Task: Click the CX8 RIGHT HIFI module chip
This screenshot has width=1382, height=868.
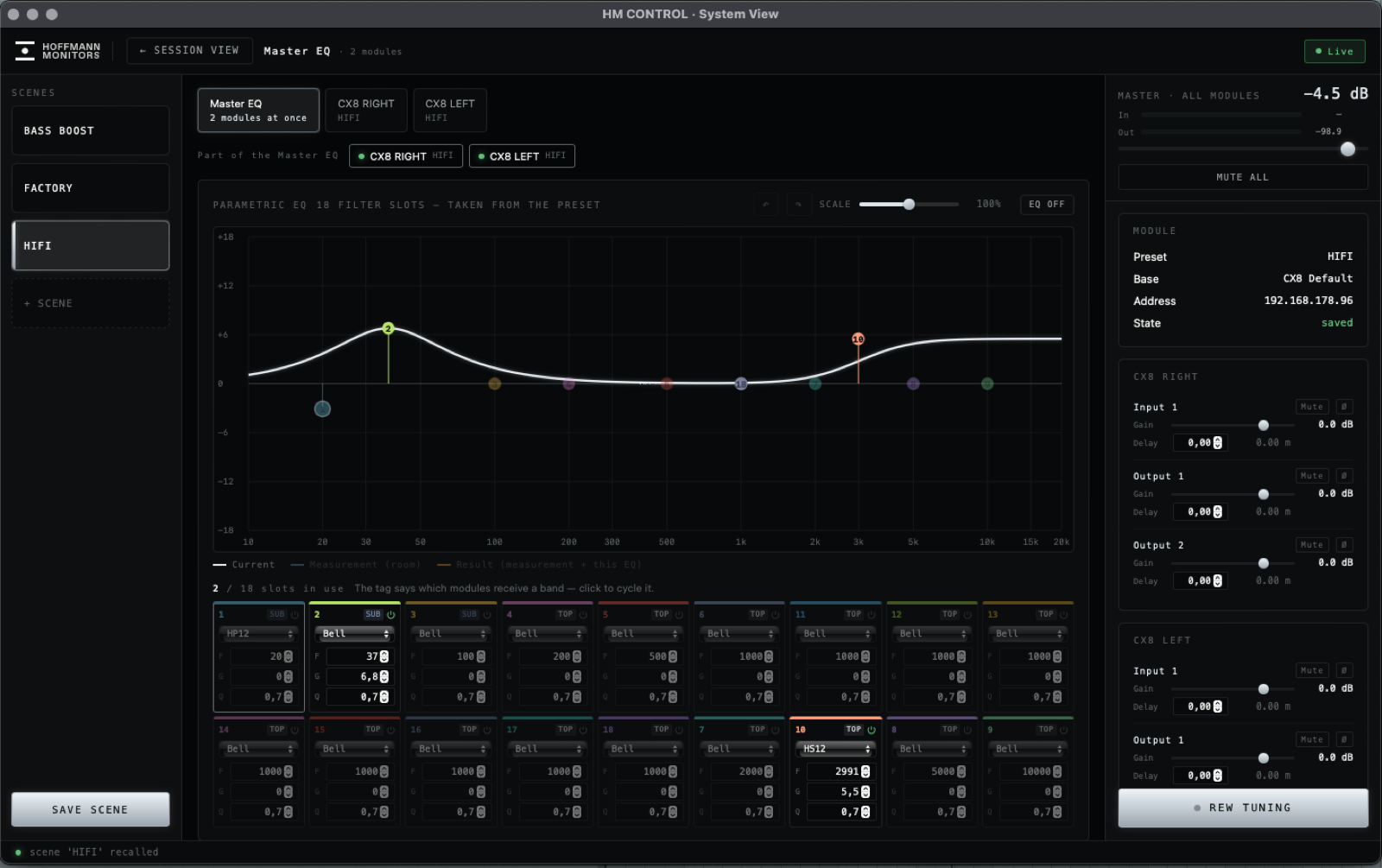Action: click(406, 156)
